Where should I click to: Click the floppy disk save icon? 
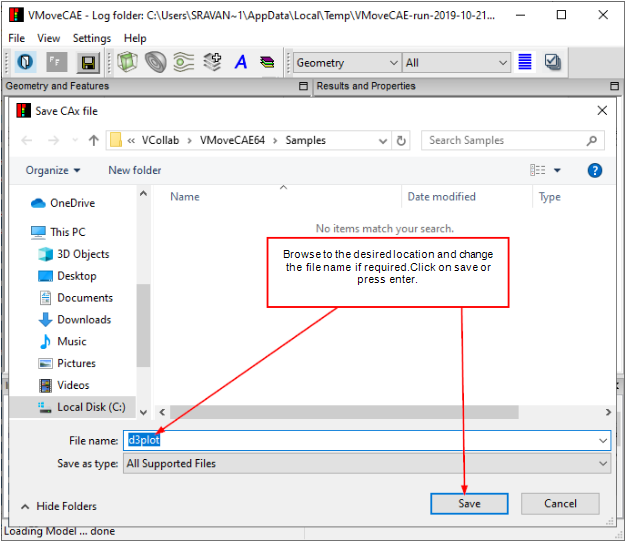click(x=88, y=63)
